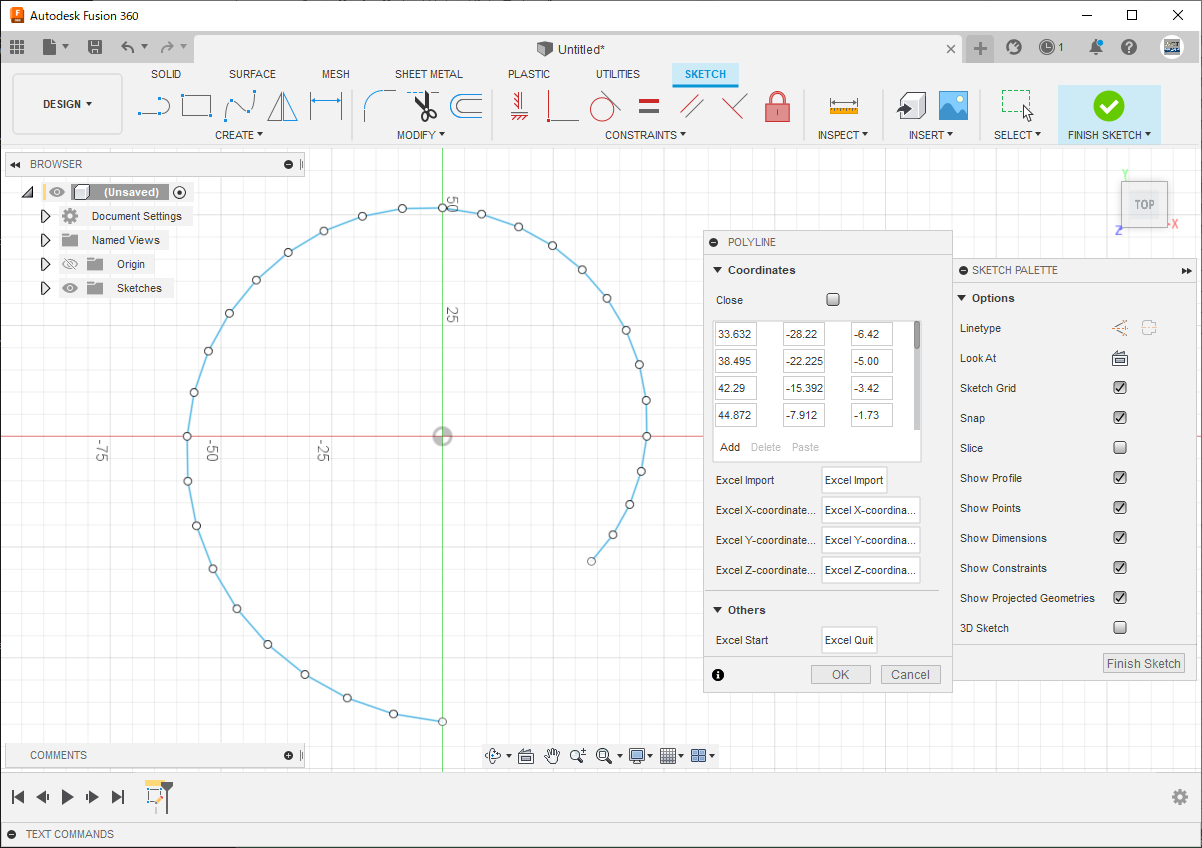Collapse the Coordinates section

717,270
